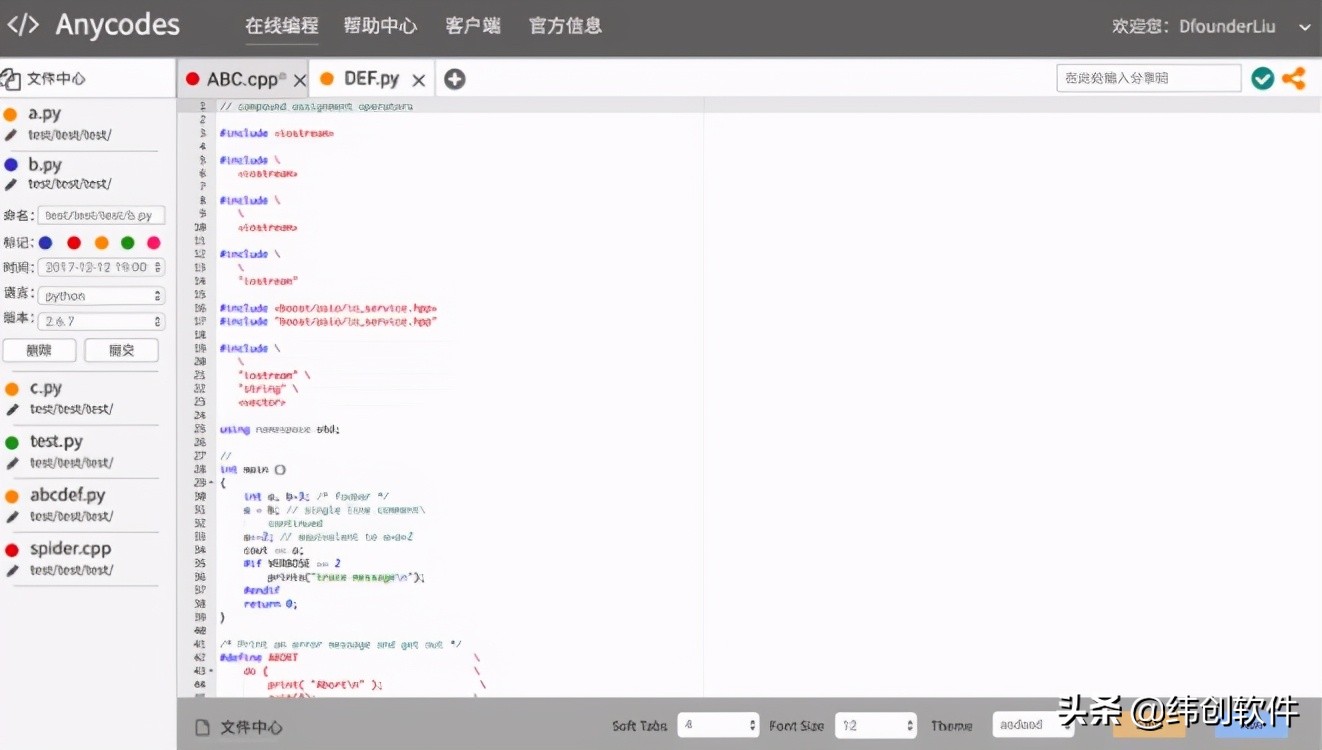Click the pencil edit icon under abcdef.py
This screenshot has width=1322, height=750.
[x=12, y=516]
